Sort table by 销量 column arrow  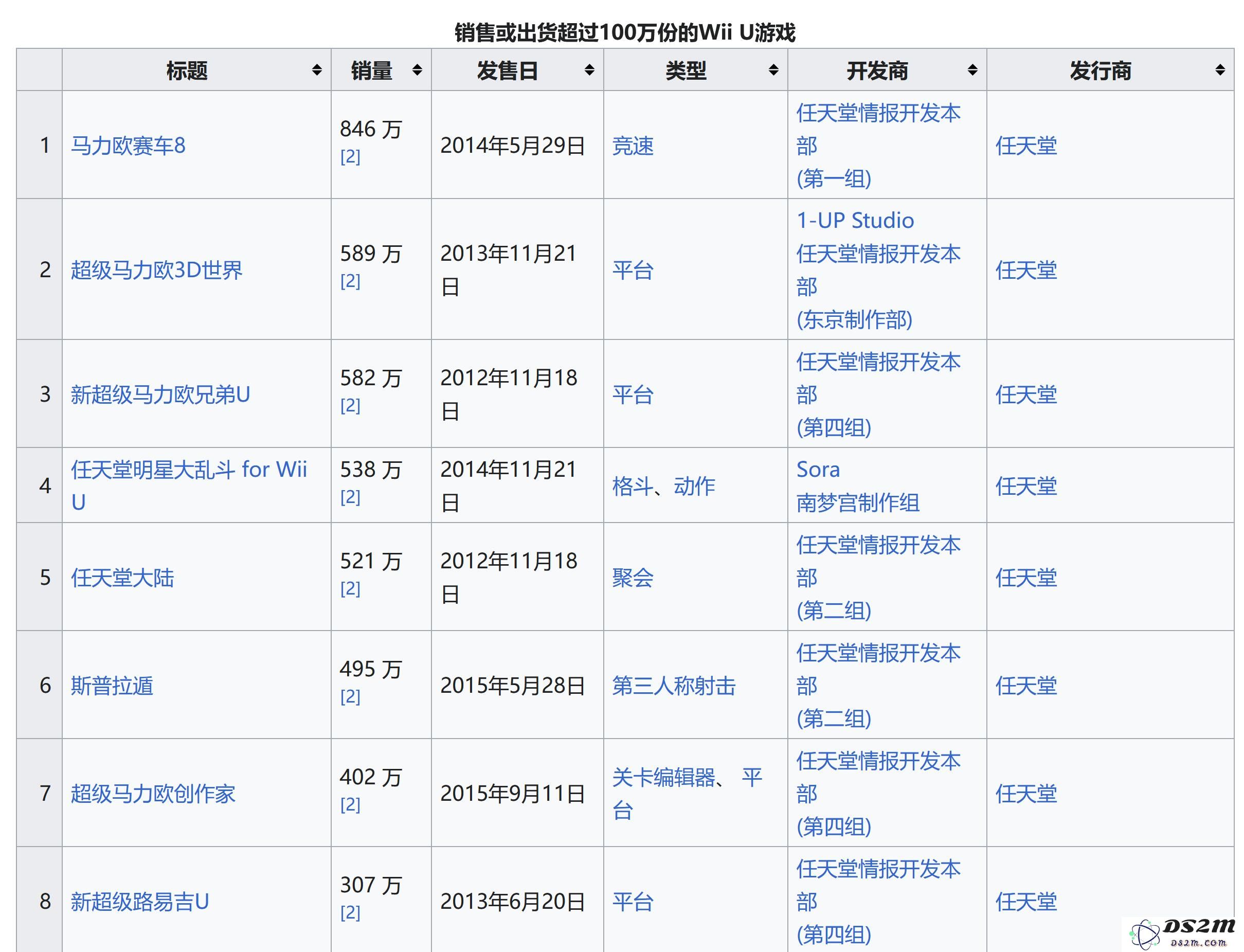click(417, 70)
